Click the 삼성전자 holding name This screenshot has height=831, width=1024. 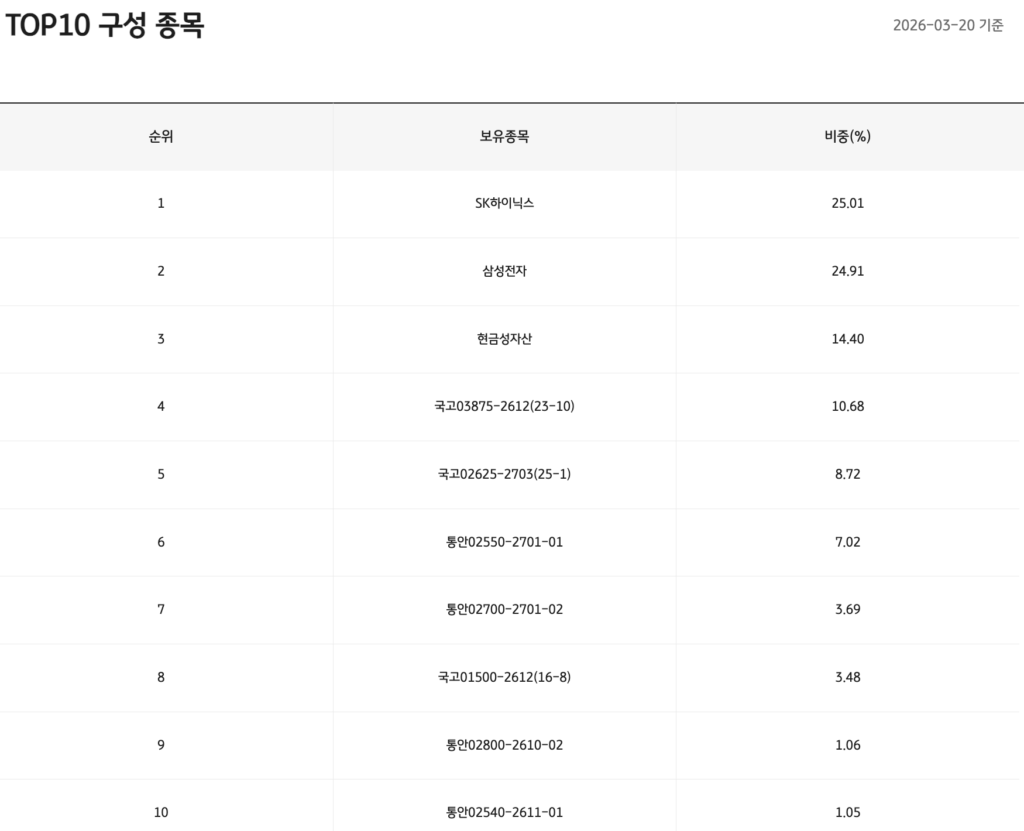(504, 271)
